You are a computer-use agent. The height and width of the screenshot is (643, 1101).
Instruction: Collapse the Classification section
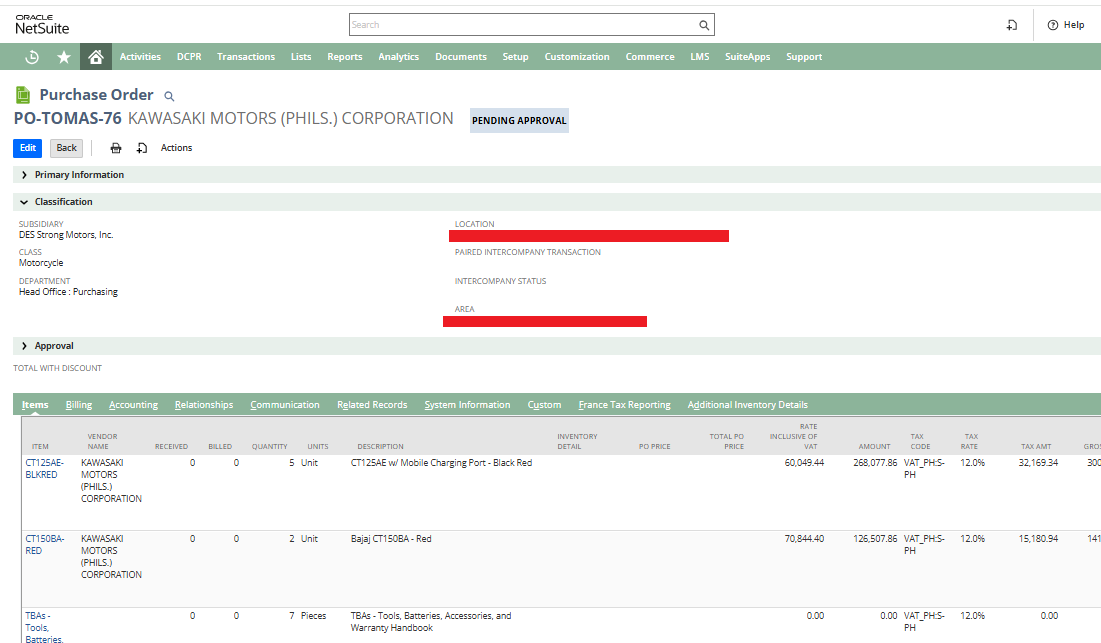coord(57,202)
